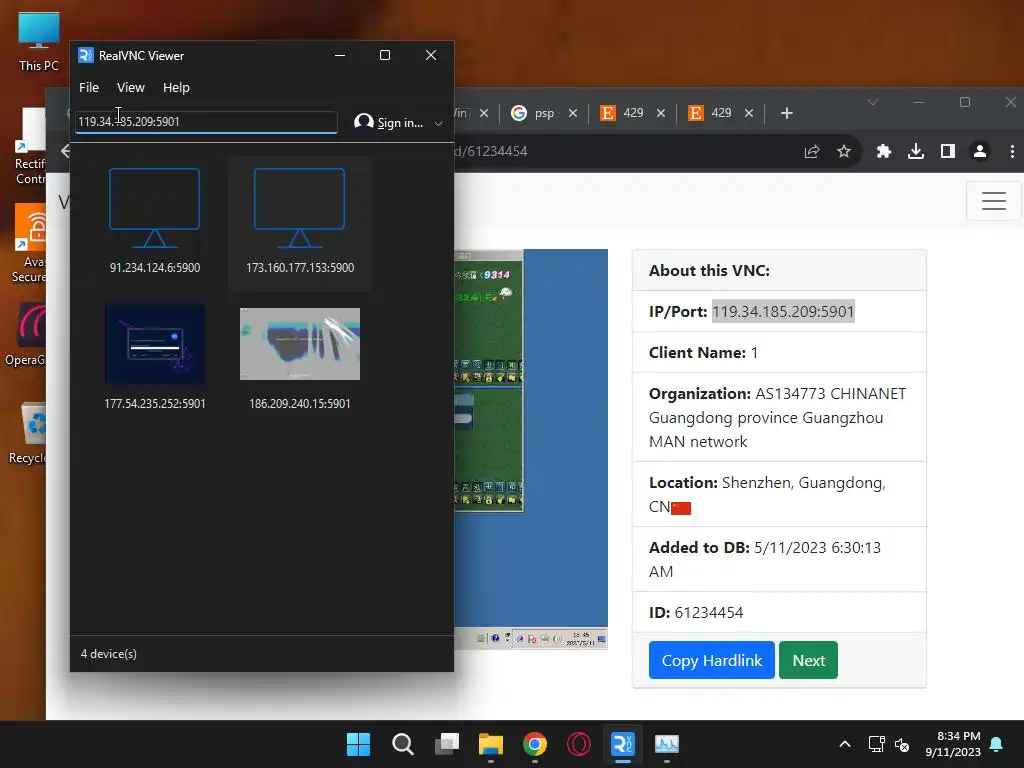Screen dimensions: 1024x768
Task: Close the psp Google tab
Action: click(x=573, y=113)
